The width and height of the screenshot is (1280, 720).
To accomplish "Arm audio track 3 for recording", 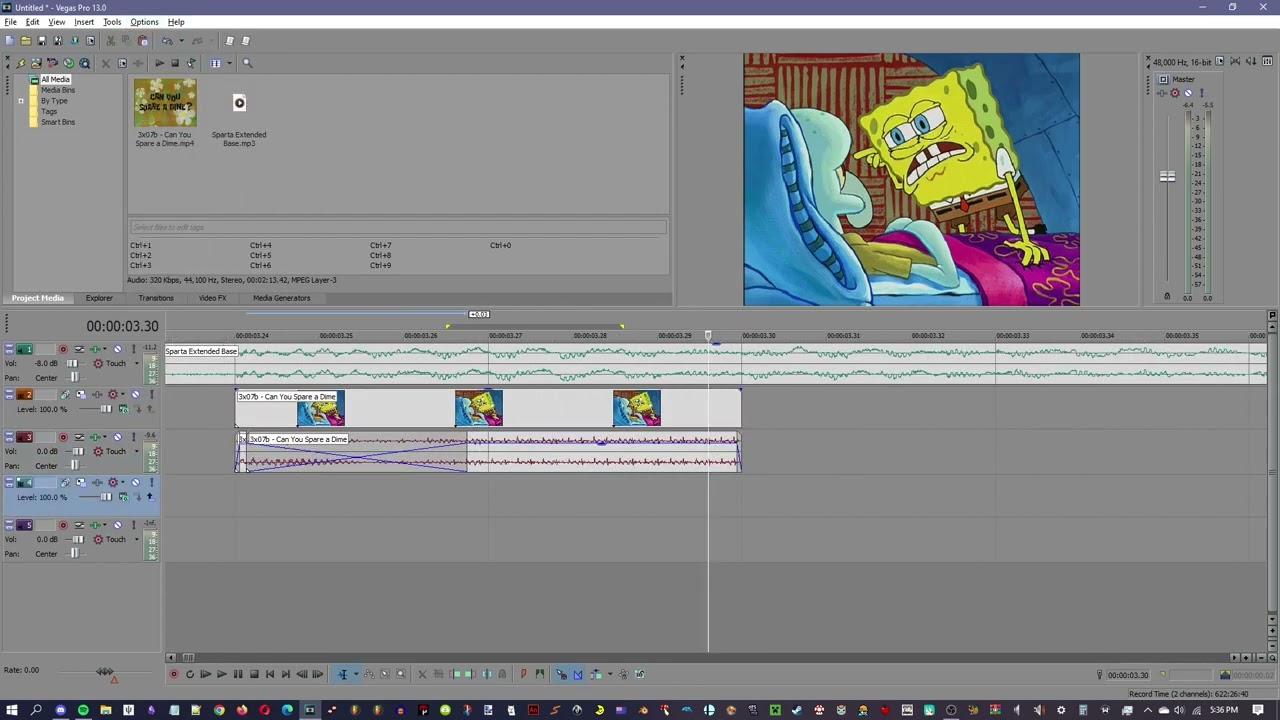I will (x=63, y=437).
